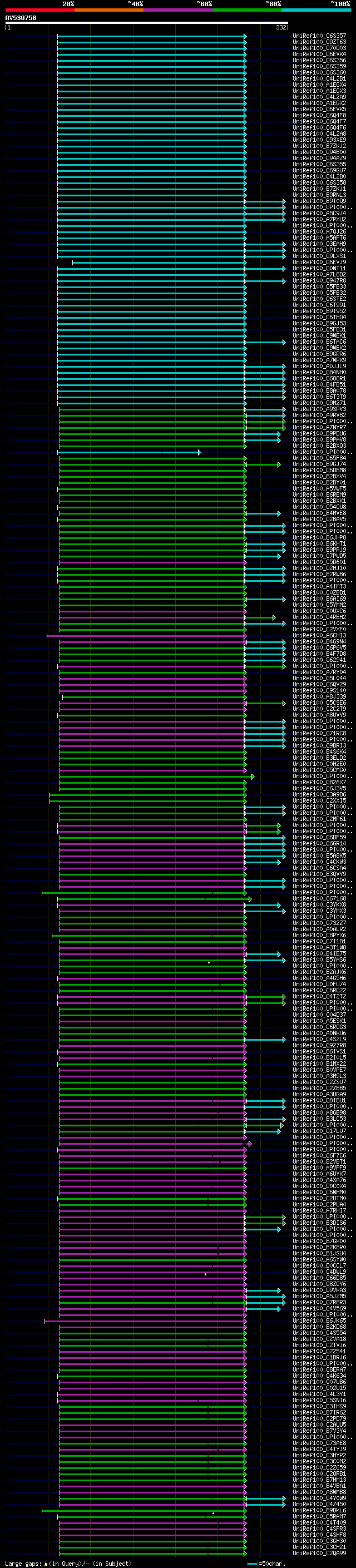
Task: Open hit UniRef100_Q9ZT63
Action: click(319, 42)
